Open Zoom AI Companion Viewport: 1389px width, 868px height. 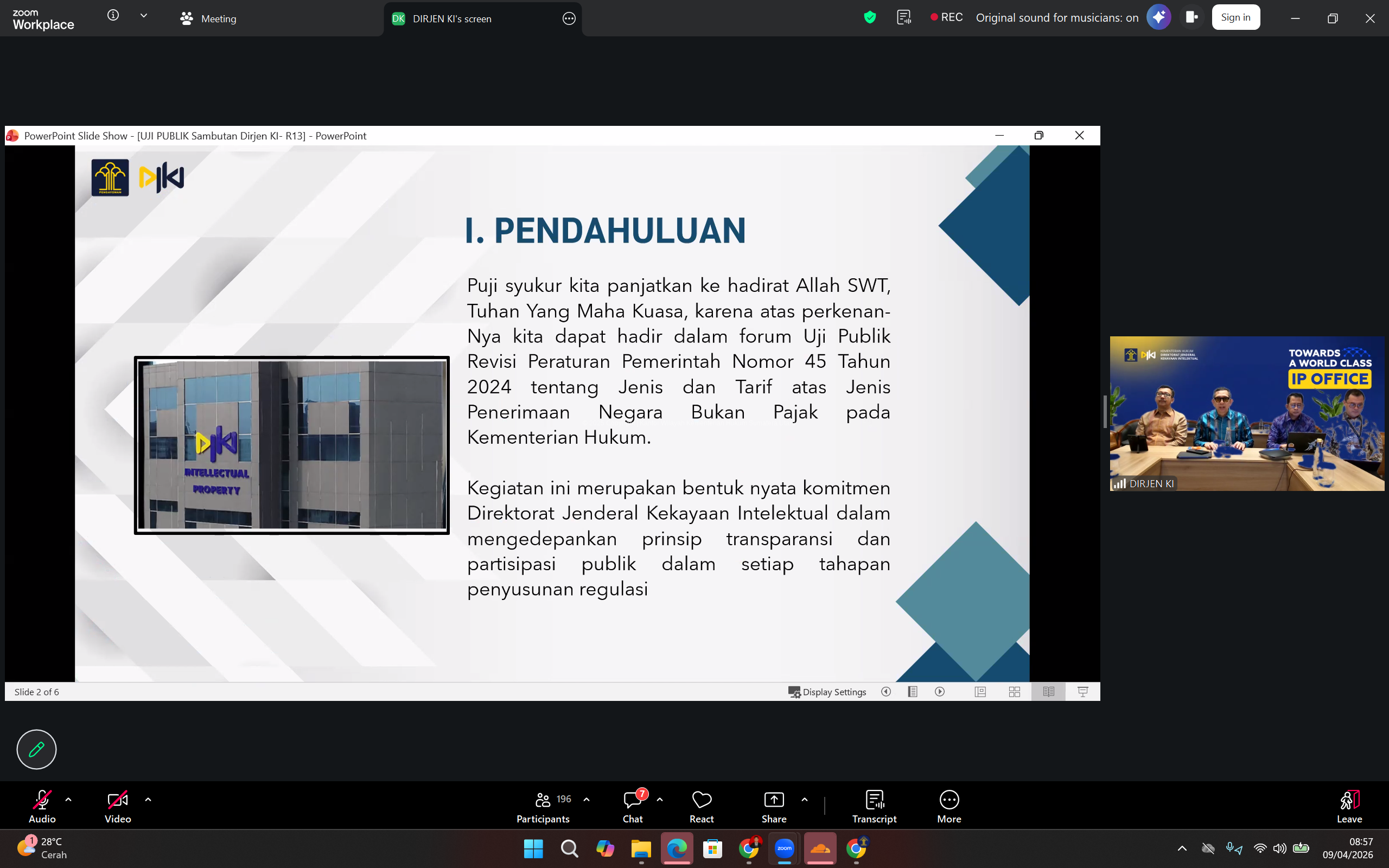click(1158, 17)
